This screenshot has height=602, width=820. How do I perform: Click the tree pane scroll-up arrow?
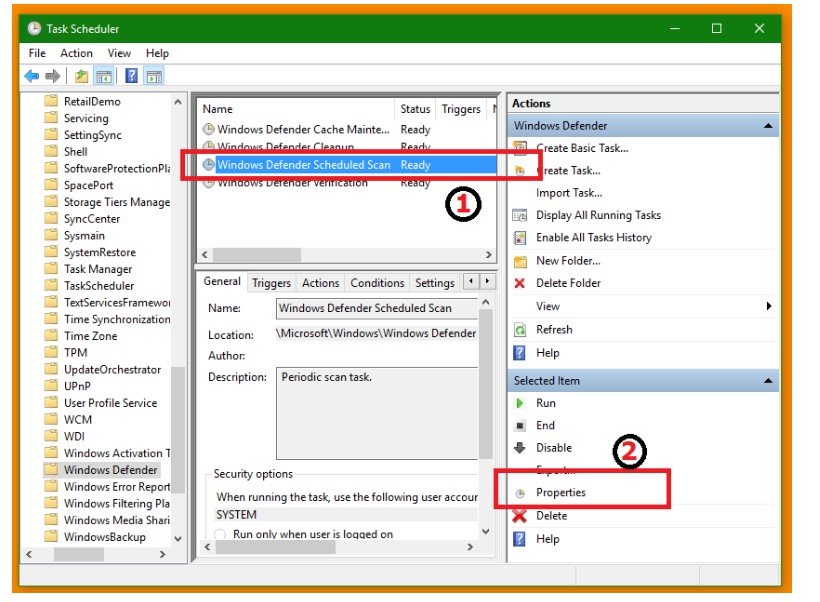pos(178,102)
